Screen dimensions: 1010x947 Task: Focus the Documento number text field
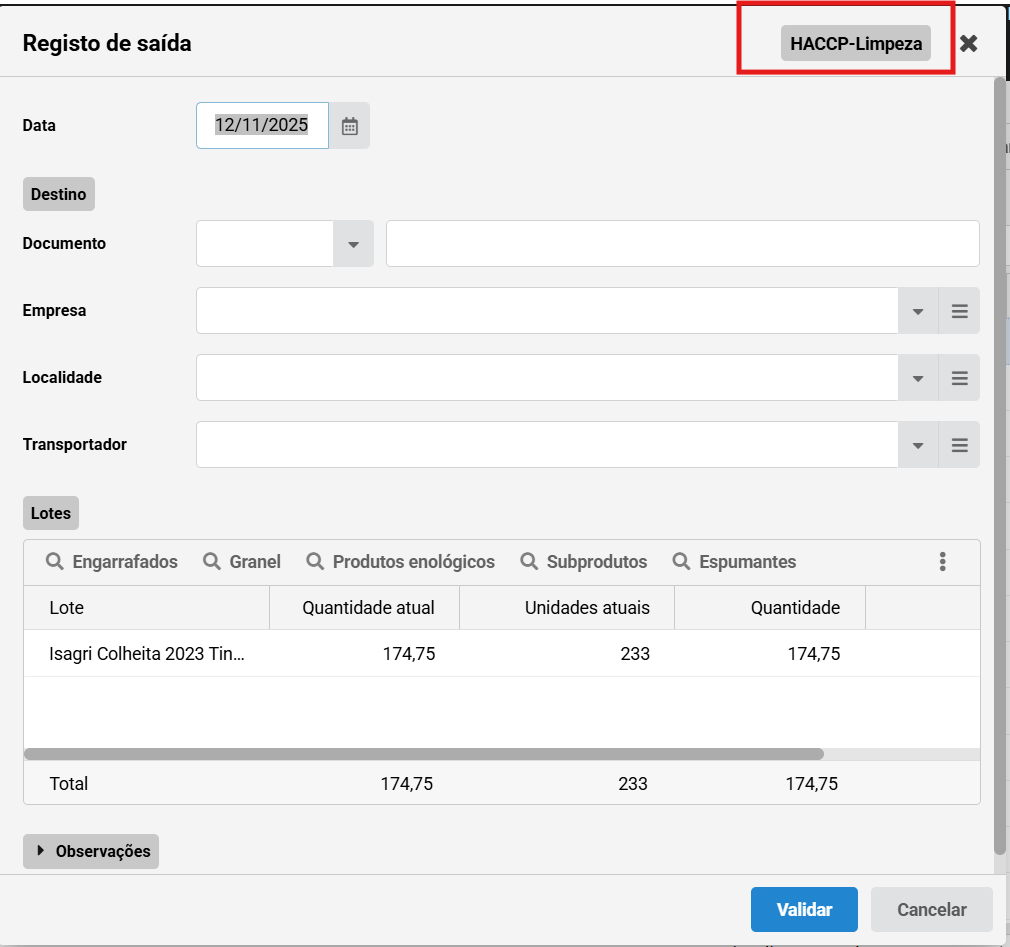click(x=683, y=244)
